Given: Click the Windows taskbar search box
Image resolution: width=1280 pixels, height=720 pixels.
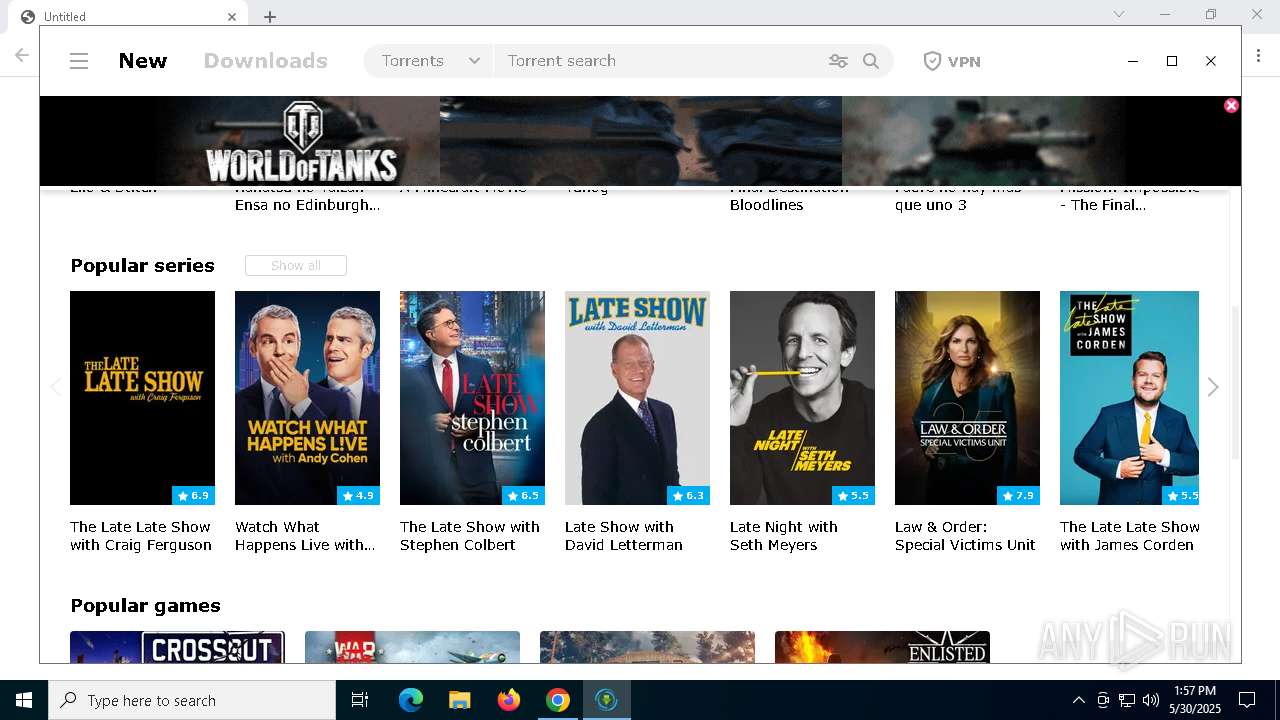Looking at the screenshot, I should pyautogui.click(x=192, y=700).
